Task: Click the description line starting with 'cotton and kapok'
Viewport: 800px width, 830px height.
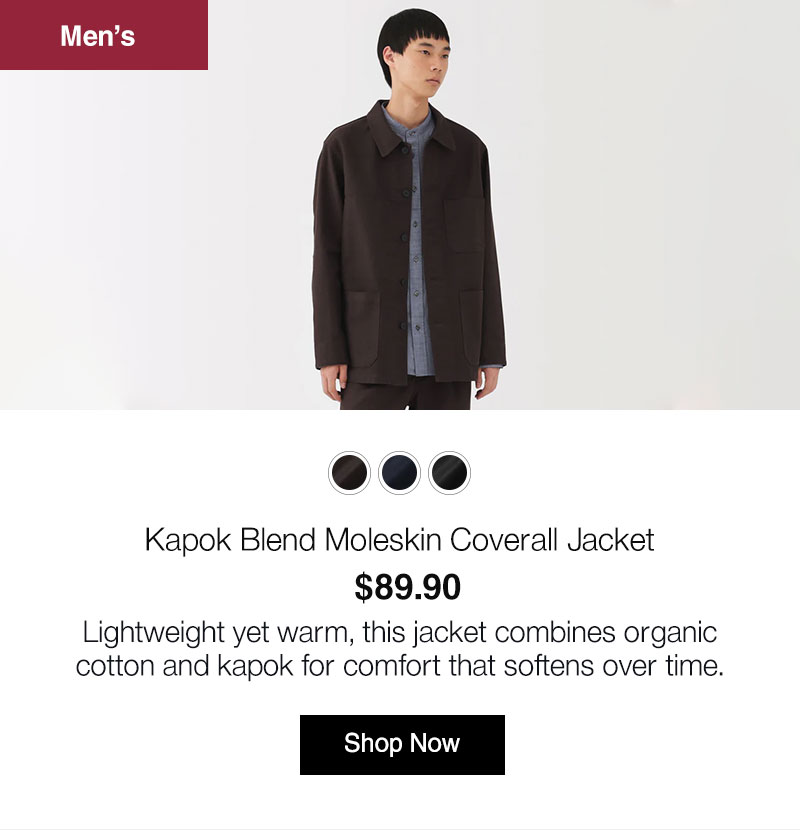Action: click(400, 666)
